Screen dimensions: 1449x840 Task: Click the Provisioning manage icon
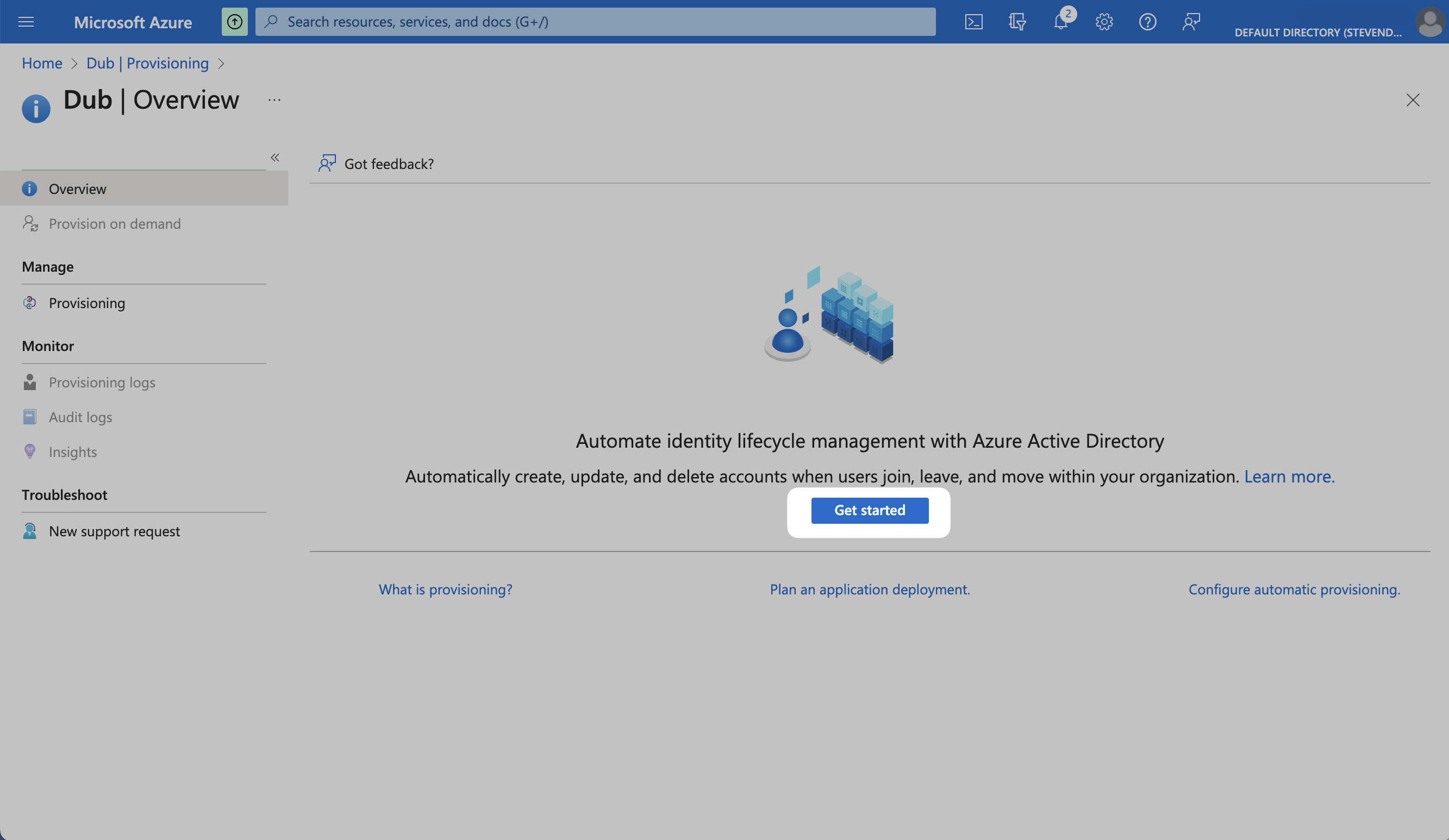(30, 303)
